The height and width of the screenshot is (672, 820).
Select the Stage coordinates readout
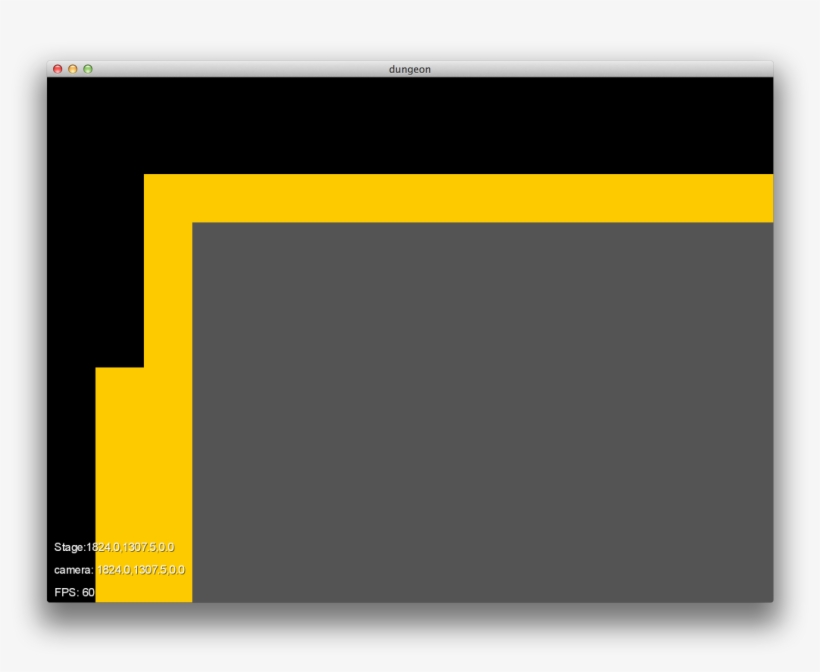114,547
